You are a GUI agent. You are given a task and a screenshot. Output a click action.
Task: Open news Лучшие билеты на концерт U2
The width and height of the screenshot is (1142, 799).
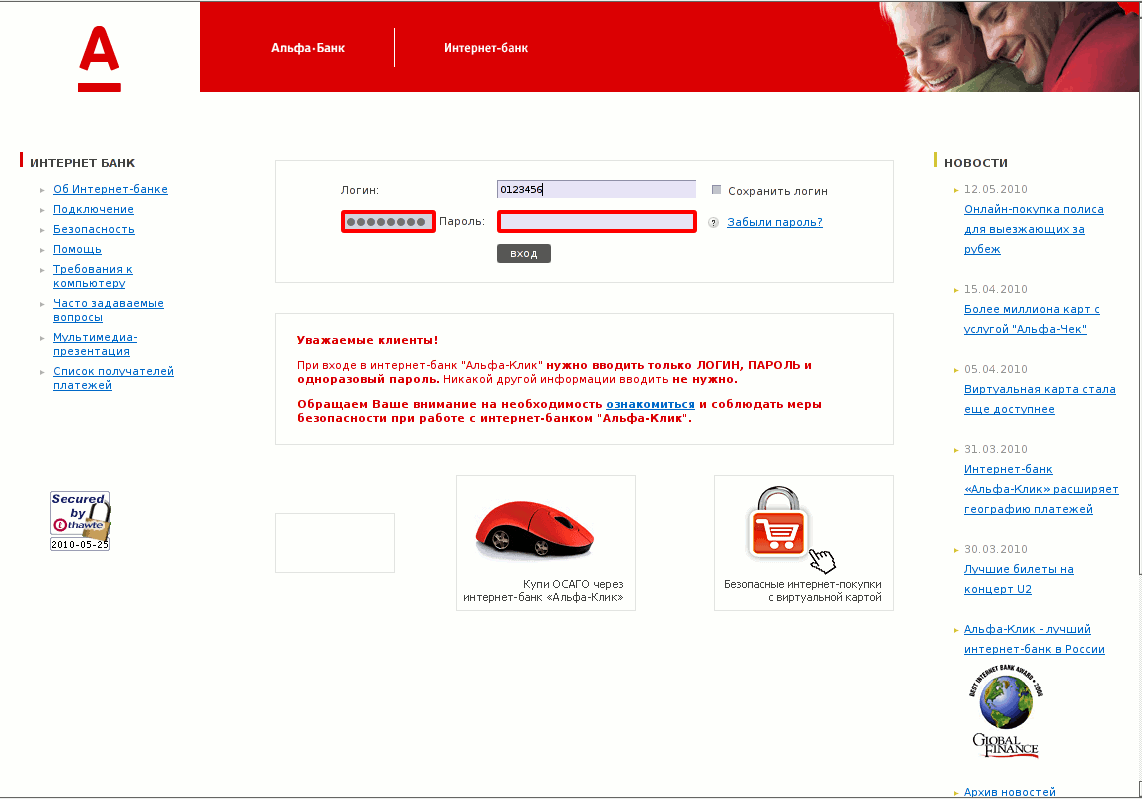click(1018, 579)
